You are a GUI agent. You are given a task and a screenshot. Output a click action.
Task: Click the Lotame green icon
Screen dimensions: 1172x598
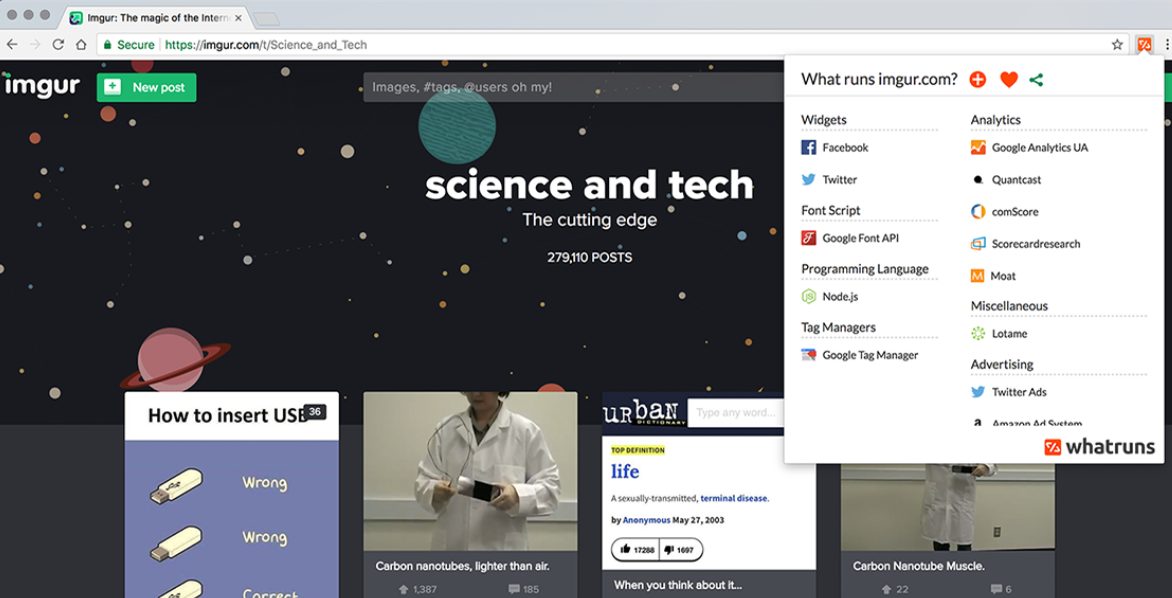[978, 333]
